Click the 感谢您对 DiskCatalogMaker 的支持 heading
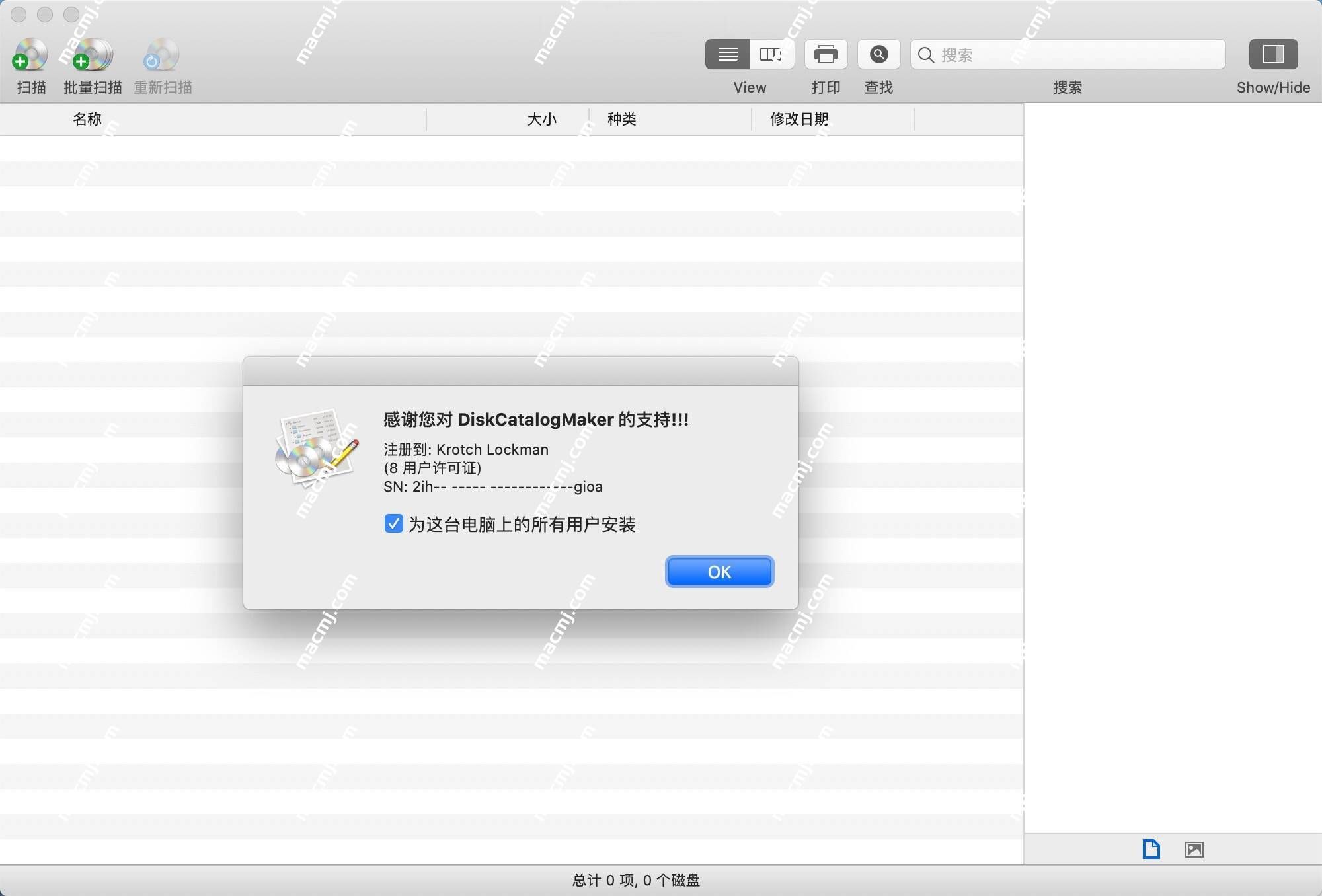 click(x=536, y=420)
